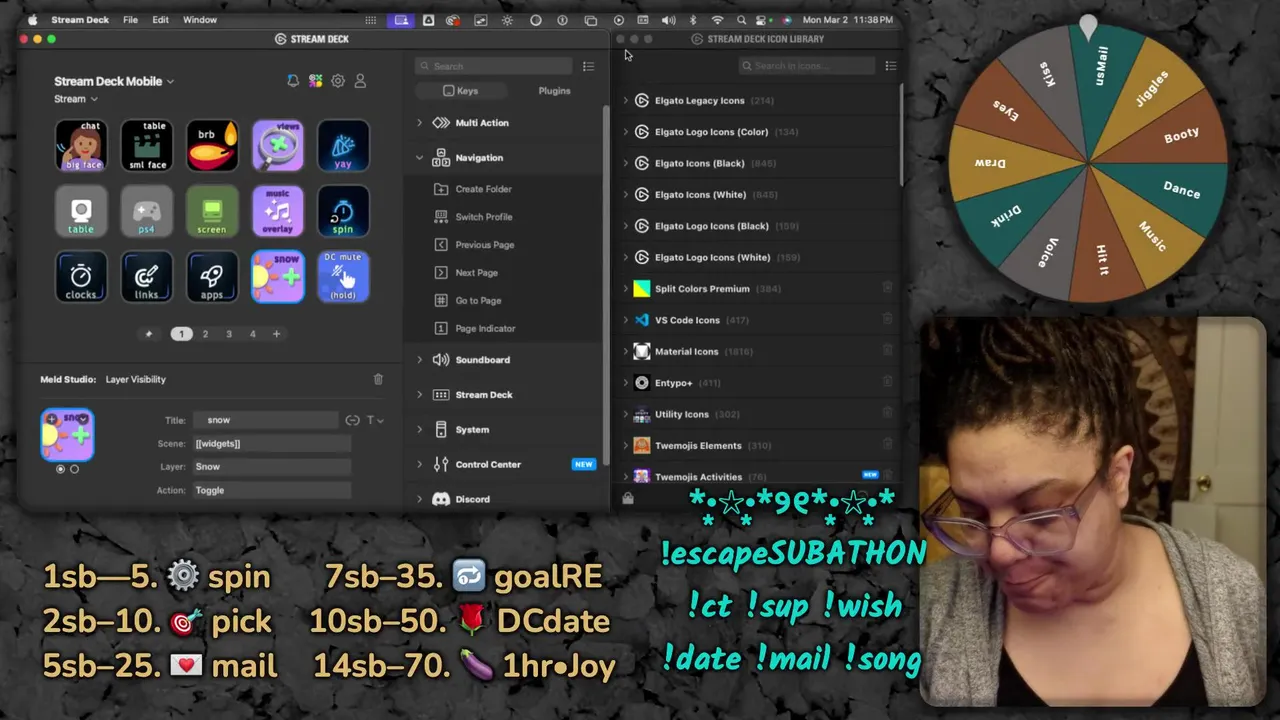Expand the System category
The width and height of the screenshot is (1280, 720).
coord(419,430)
